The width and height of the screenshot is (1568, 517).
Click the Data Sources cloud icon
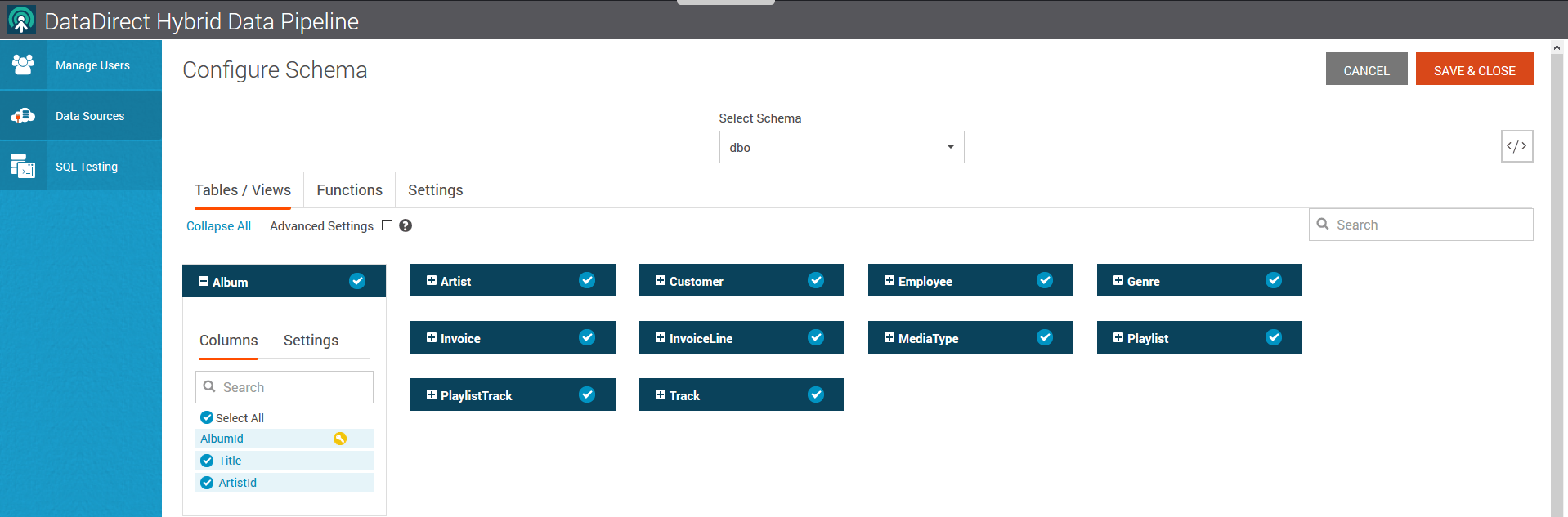(23, 115)
